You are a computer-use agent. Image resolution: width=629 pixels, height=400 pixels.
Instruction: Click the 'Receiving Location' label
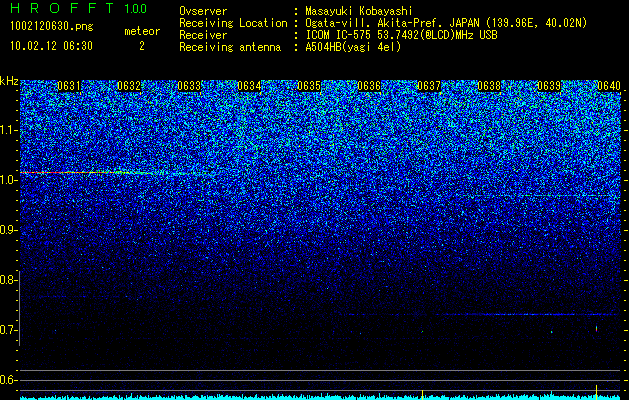233,23
